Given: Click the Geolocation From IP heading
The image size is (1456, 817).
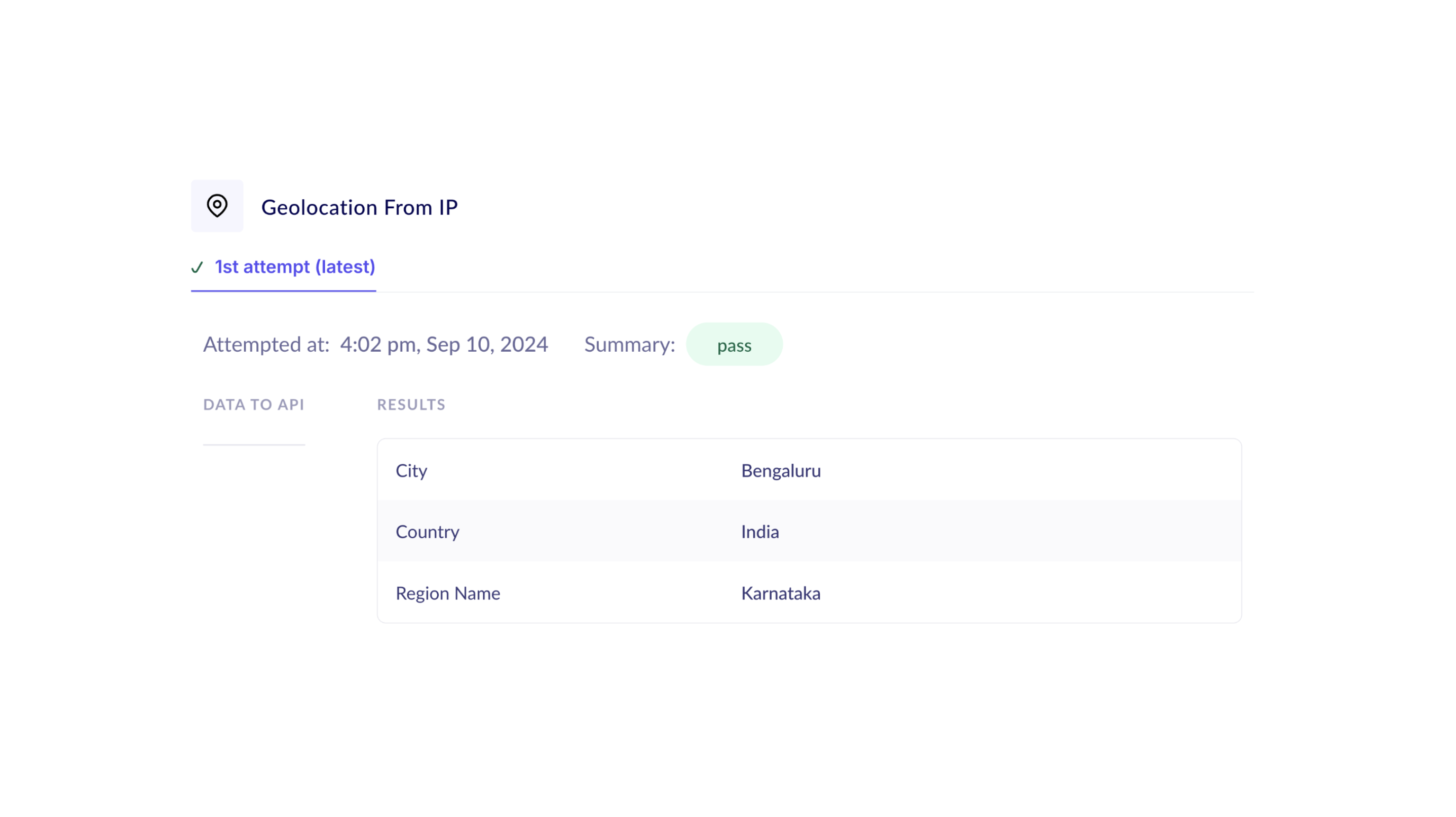Looking at the screenshot, I should pos(359,207).
